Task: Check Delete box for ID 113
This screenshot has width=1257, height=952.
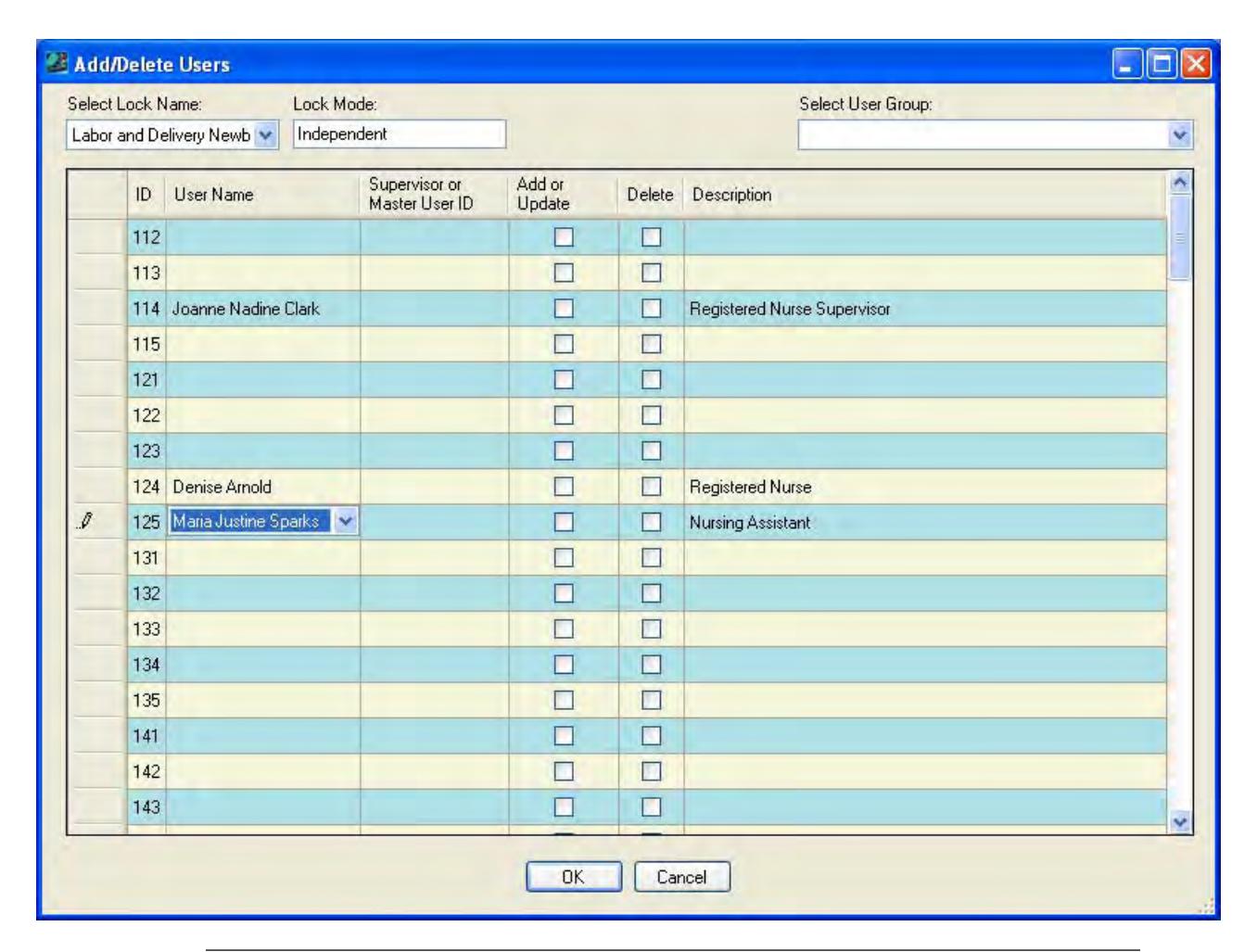Action: (x=652, y=273)
